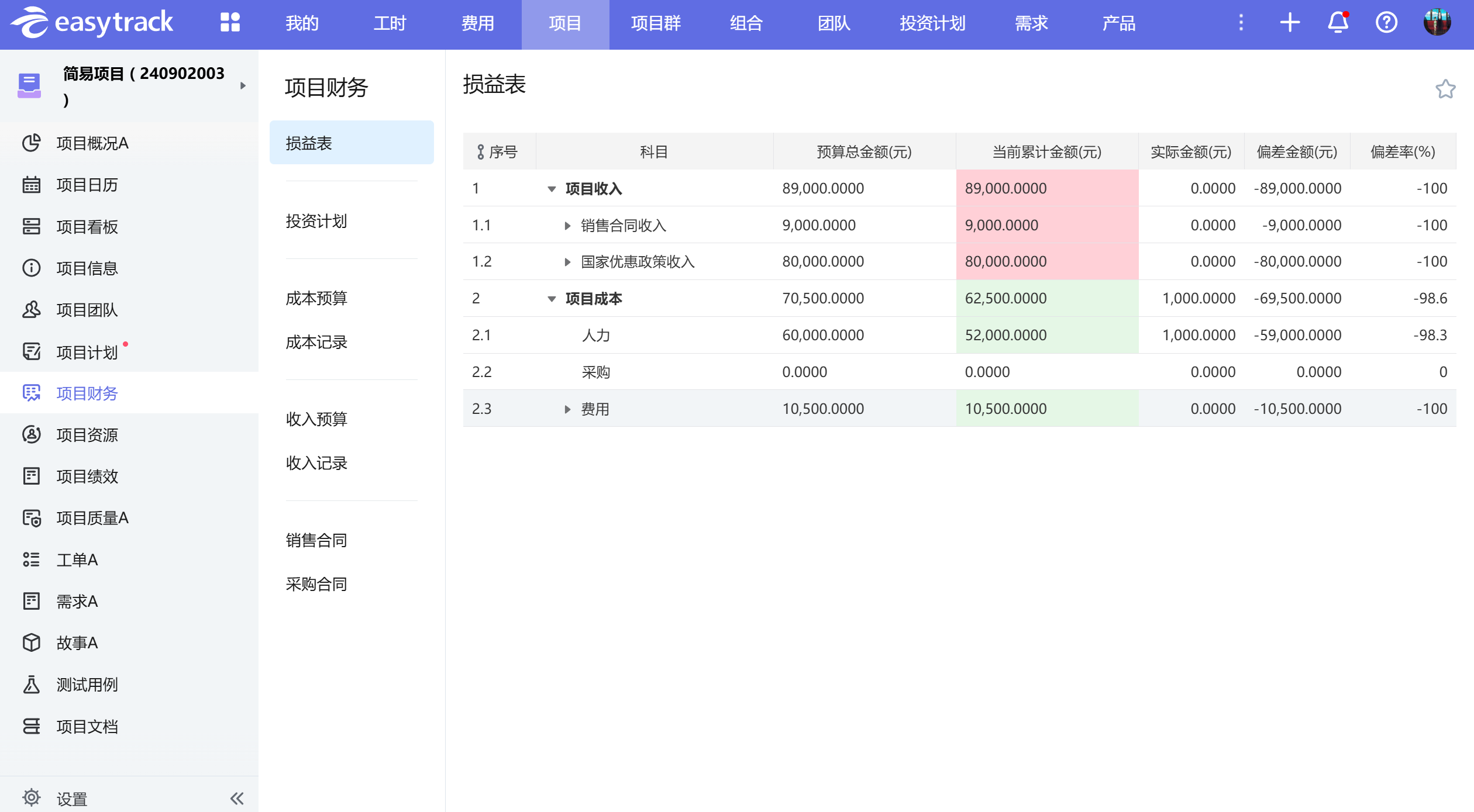Viewport: 1474px width, 812px height.
Task: Open the vertical more options menu
Action: 1241,23
